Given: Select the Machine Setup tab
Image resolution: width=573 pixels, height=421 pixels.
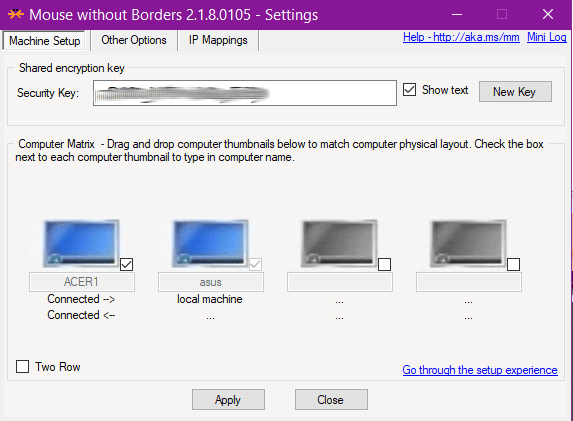Looking at the screenshot, I should [x=44, y=41].
